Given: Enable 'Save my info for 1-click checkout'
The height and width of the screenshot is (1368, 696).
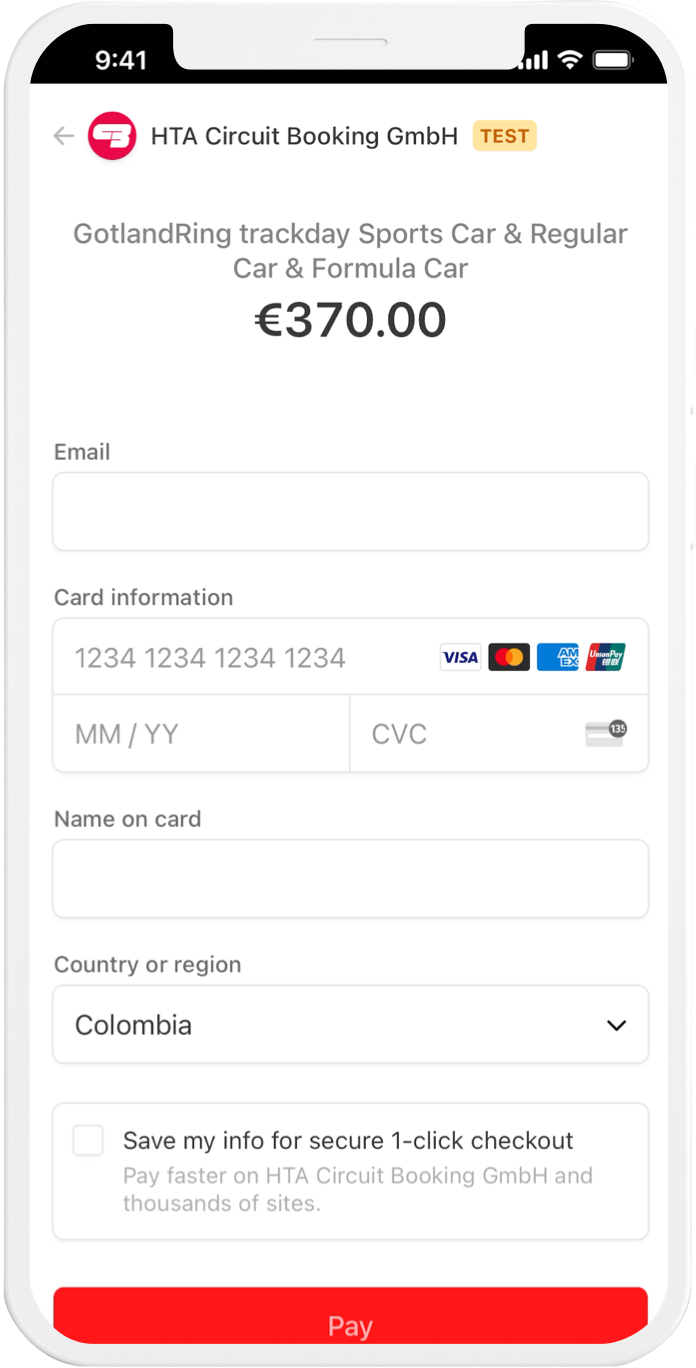Looking at the screenshot, I should pyautogui.click(x=88, y=1140).
